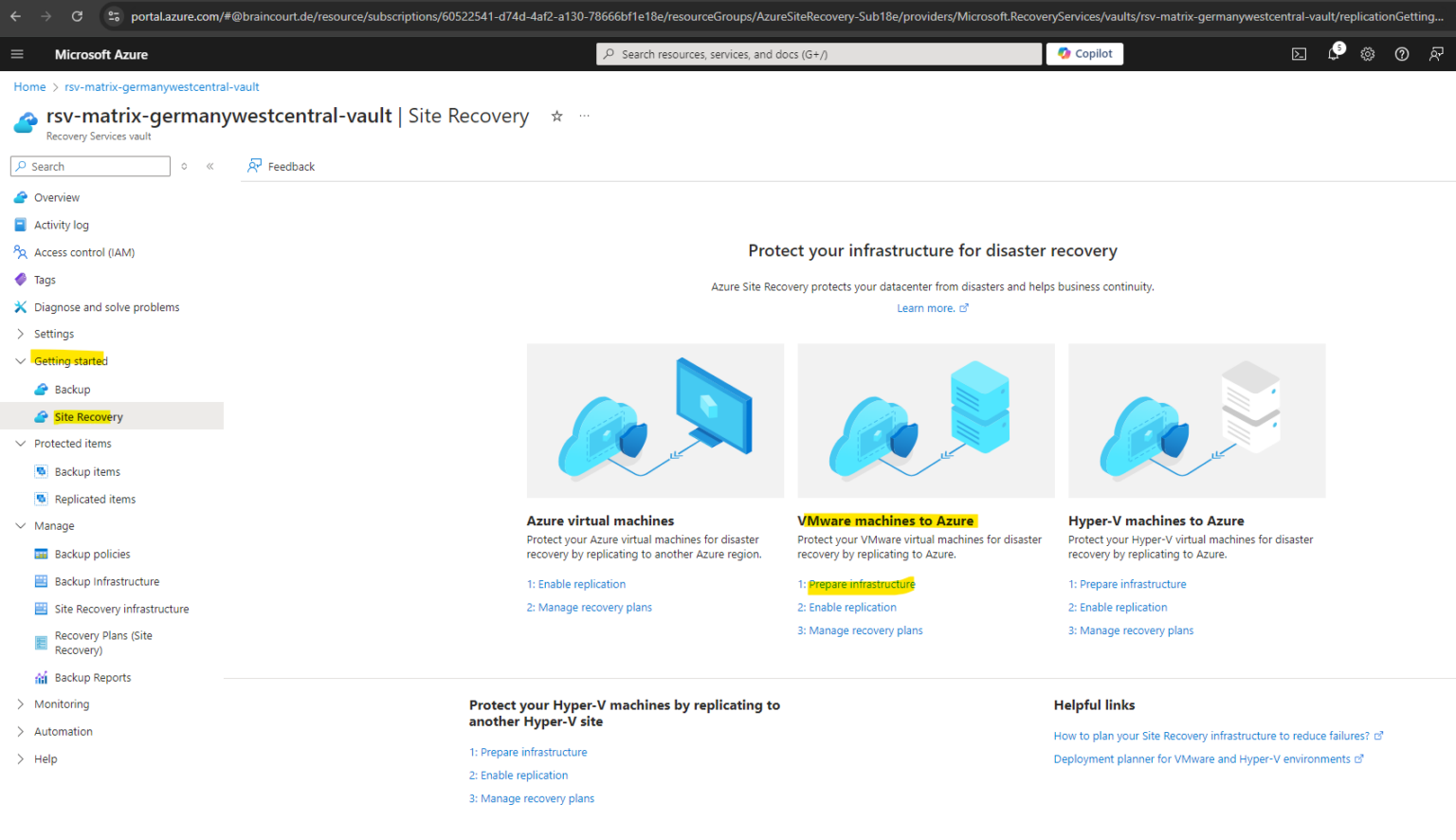Open the notifications bell
Image resolution: width=1456 pixels, height=840 pixels.
coord(1333,54)
